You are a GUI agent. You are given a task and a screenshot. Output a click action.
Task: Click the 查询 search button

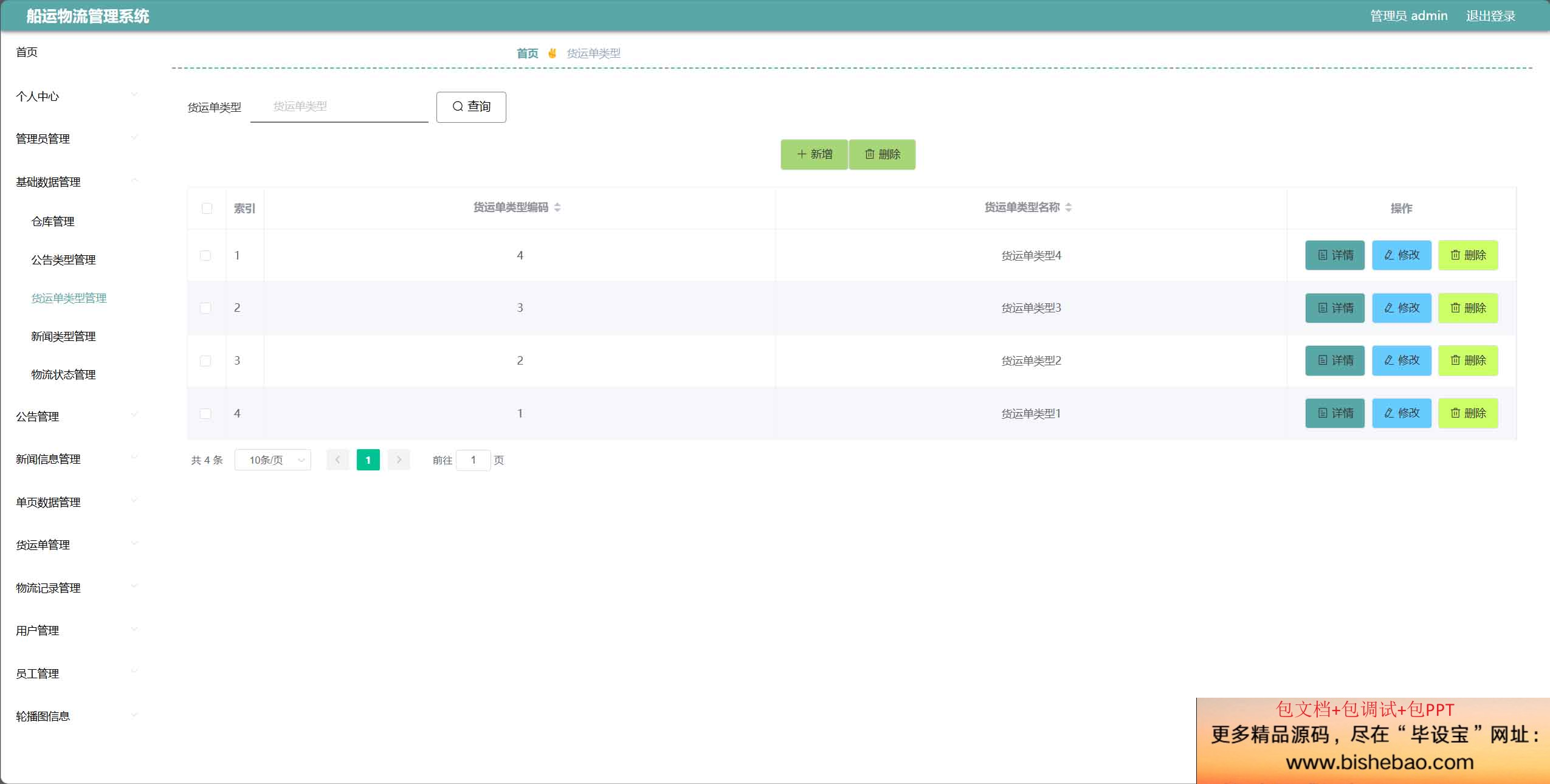click(471, 107)
